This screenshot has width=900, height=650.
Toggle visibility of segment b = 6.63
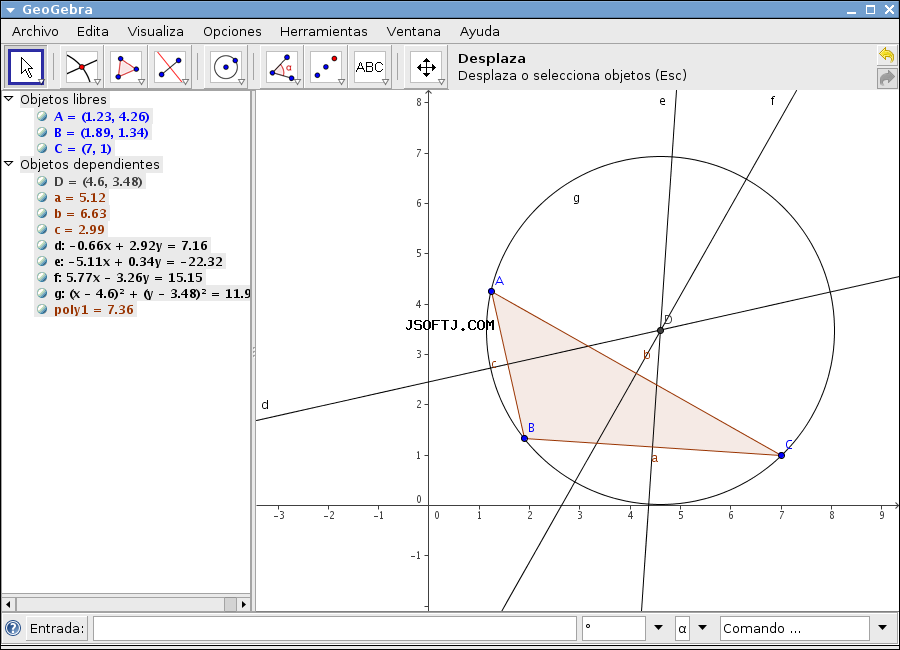coord(42,213)
